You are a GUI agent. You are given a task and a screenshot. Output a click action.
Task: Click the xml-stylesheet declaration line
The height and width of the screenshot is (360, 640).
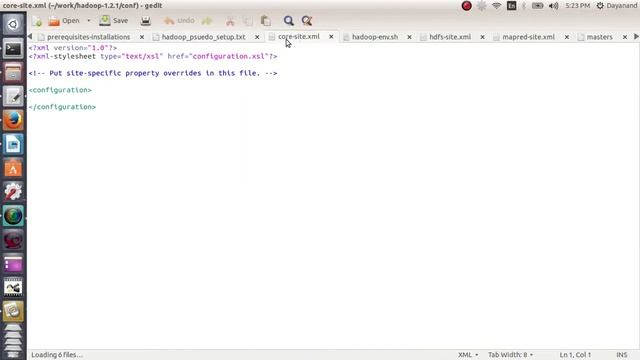[x=153, y=56]
